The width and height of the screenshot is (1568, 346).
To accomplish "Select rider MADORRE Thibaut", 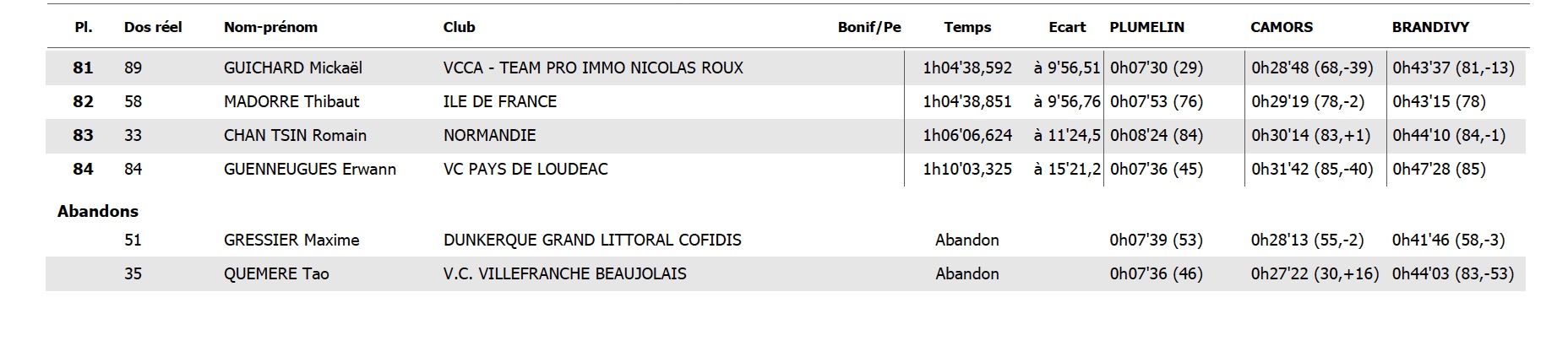I will [291, 101].
